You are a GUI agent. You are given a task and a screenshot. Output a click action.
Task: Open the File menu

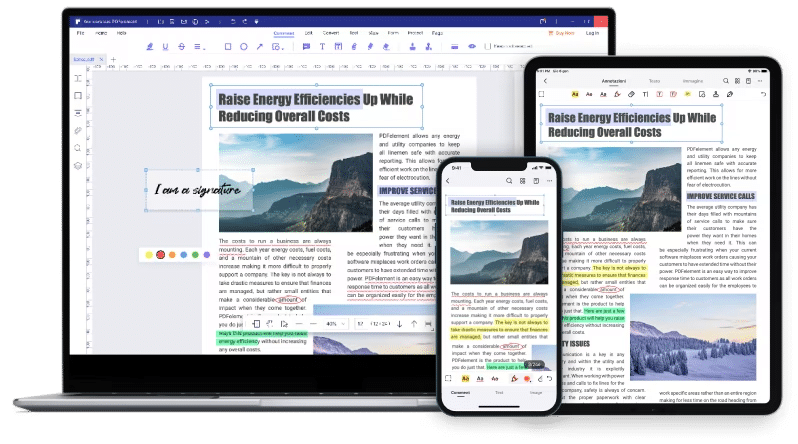point(79,33)
